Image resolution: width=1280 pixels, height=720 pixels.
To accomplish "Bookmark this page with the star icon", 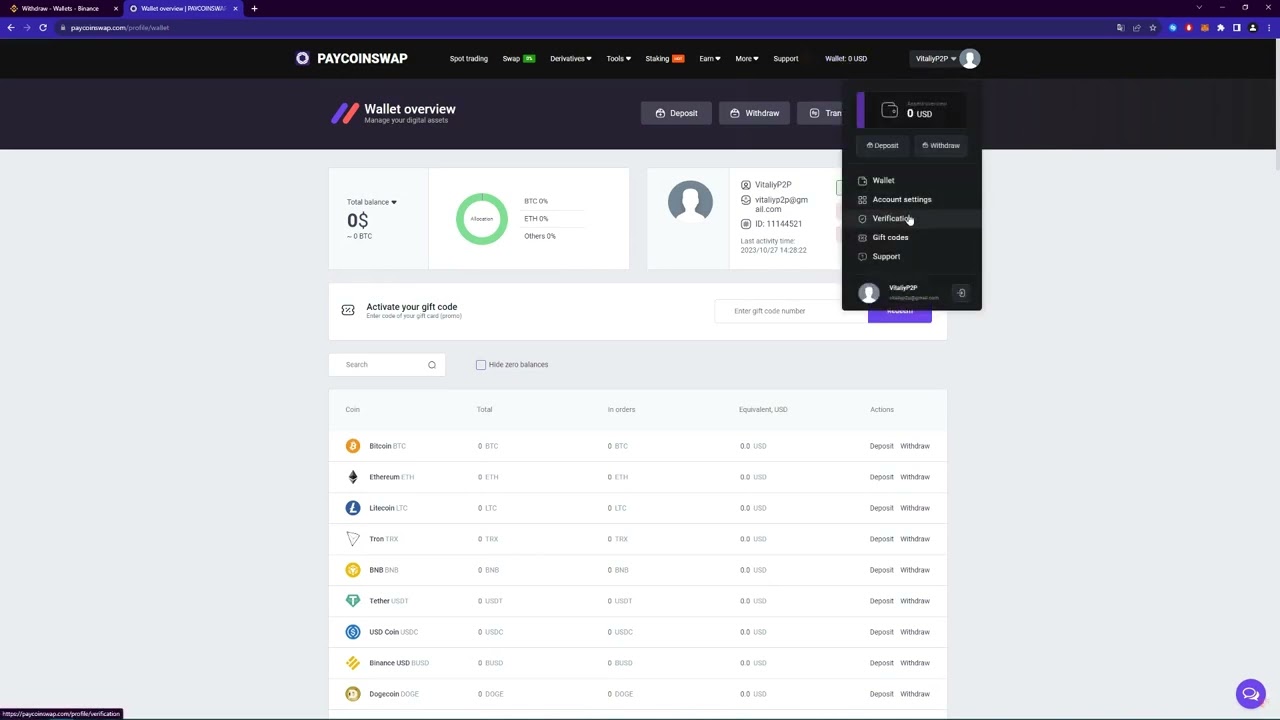I will [x=1153, y=28].
